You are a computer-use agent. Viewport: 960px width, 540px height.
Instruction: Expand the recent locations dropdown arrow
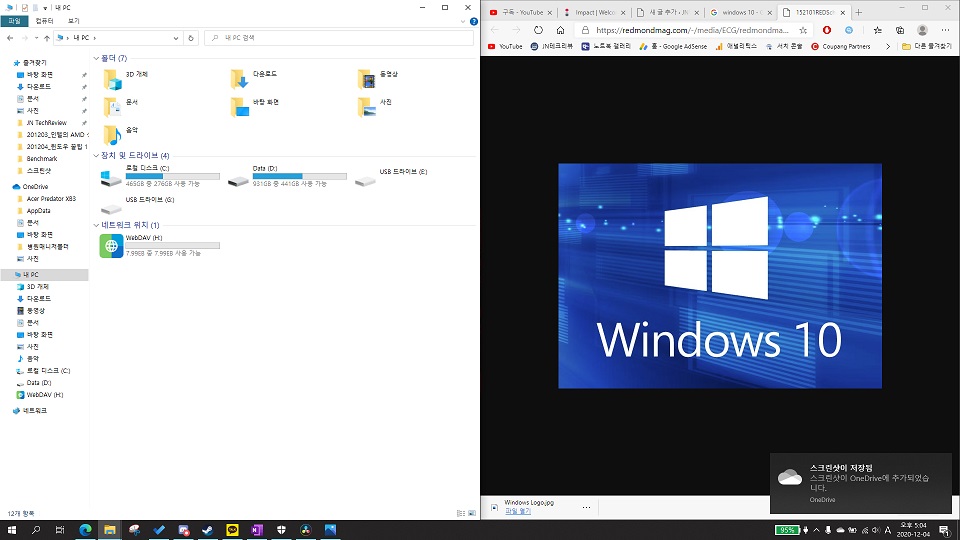pyautogui.click(x=36, y=38)
